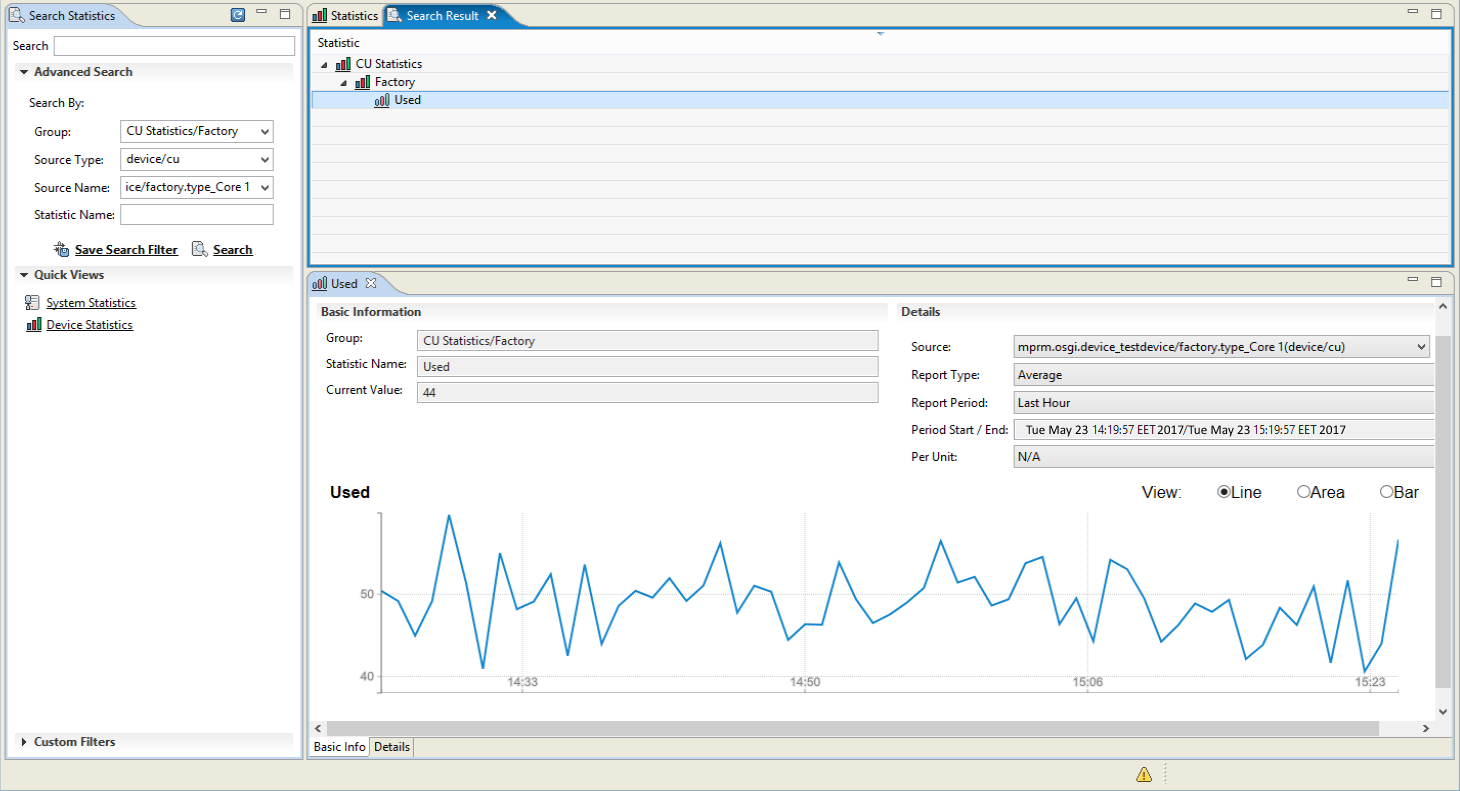Viewport: 1460px width, 791px height.
Task: Close the Used editor tab
Action: pyautogui.click(x=371, y=284)
